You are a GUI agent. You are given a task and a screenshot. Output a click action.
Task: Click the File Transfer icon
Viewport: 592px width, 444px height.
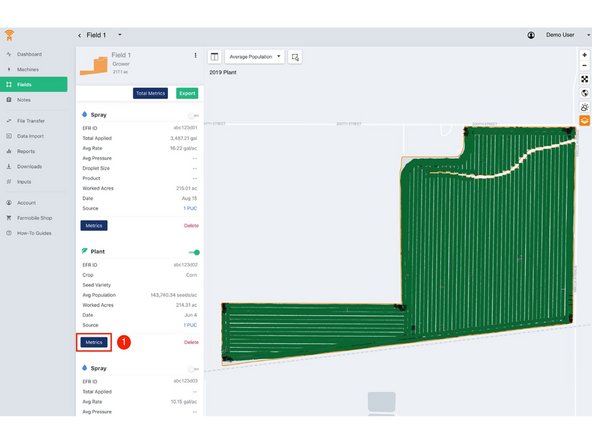(9, 121)
